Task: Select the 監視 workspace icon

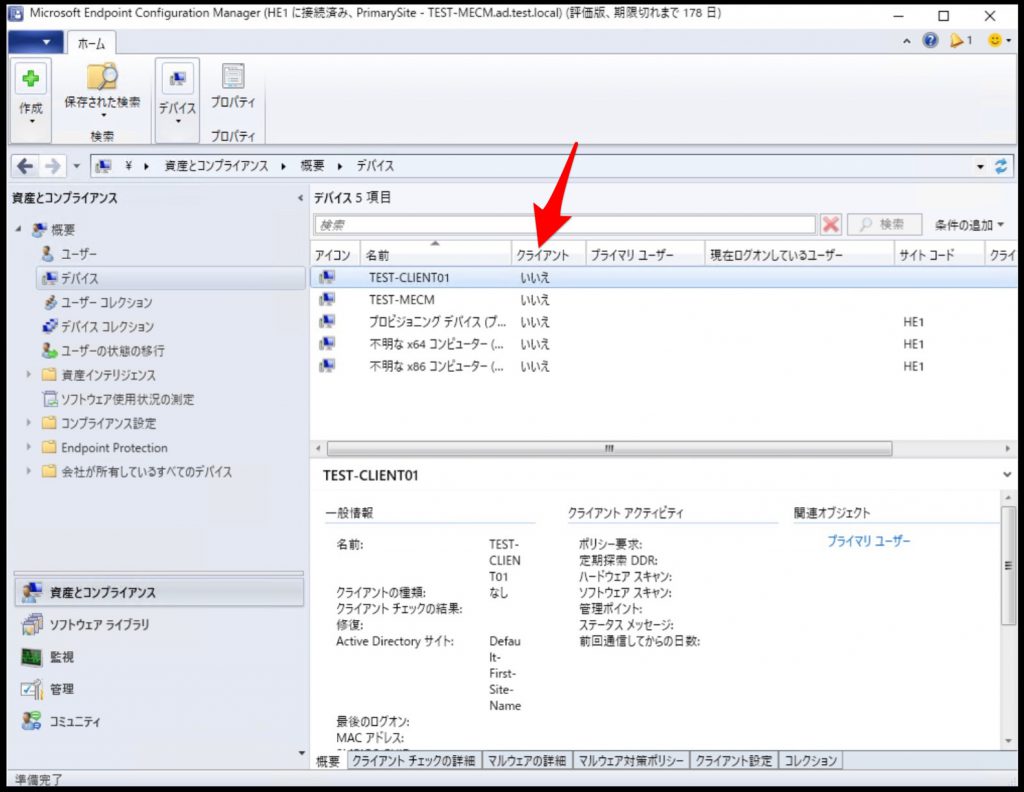Action: click(x=60, y=658)
